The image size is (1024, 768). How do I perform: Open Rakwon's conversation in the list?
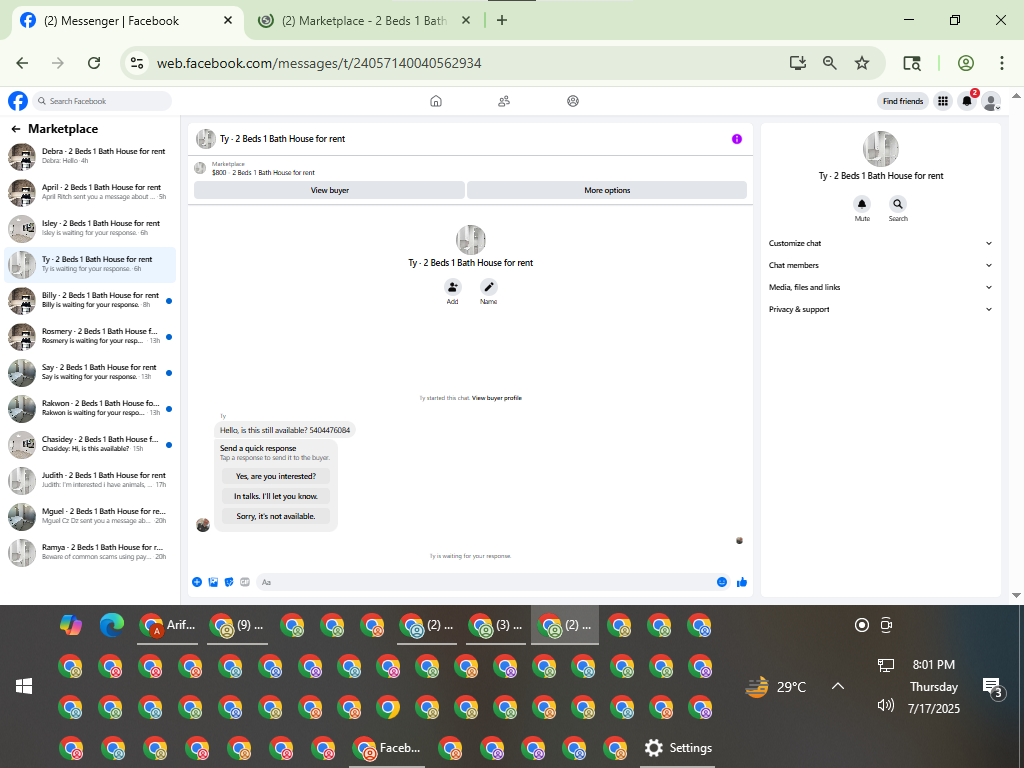click(x=90, y=408)
